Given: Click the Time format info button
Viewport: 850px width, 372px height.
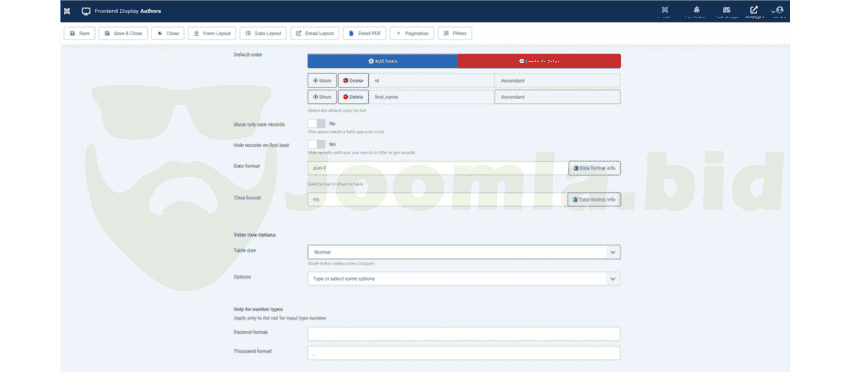Looking at the screenshot, I should 594,200.
